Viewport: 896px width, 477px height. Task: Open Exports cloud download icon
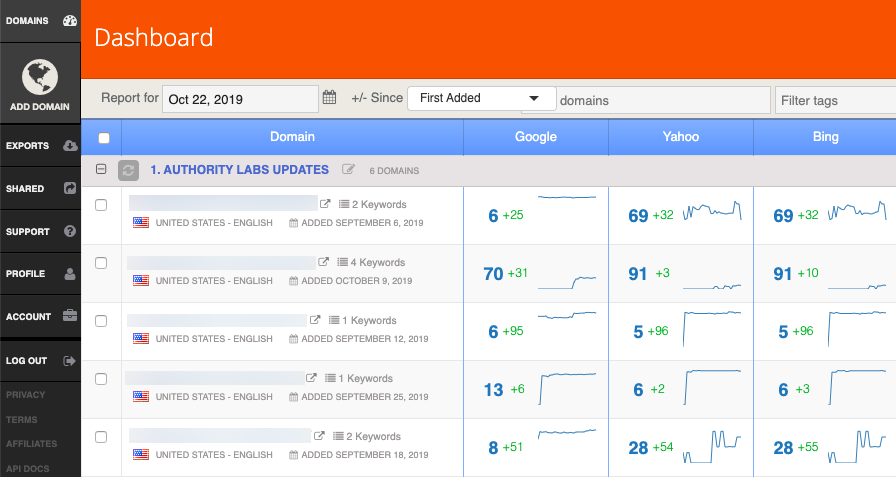pyautogui.click(x=70, y=146)
